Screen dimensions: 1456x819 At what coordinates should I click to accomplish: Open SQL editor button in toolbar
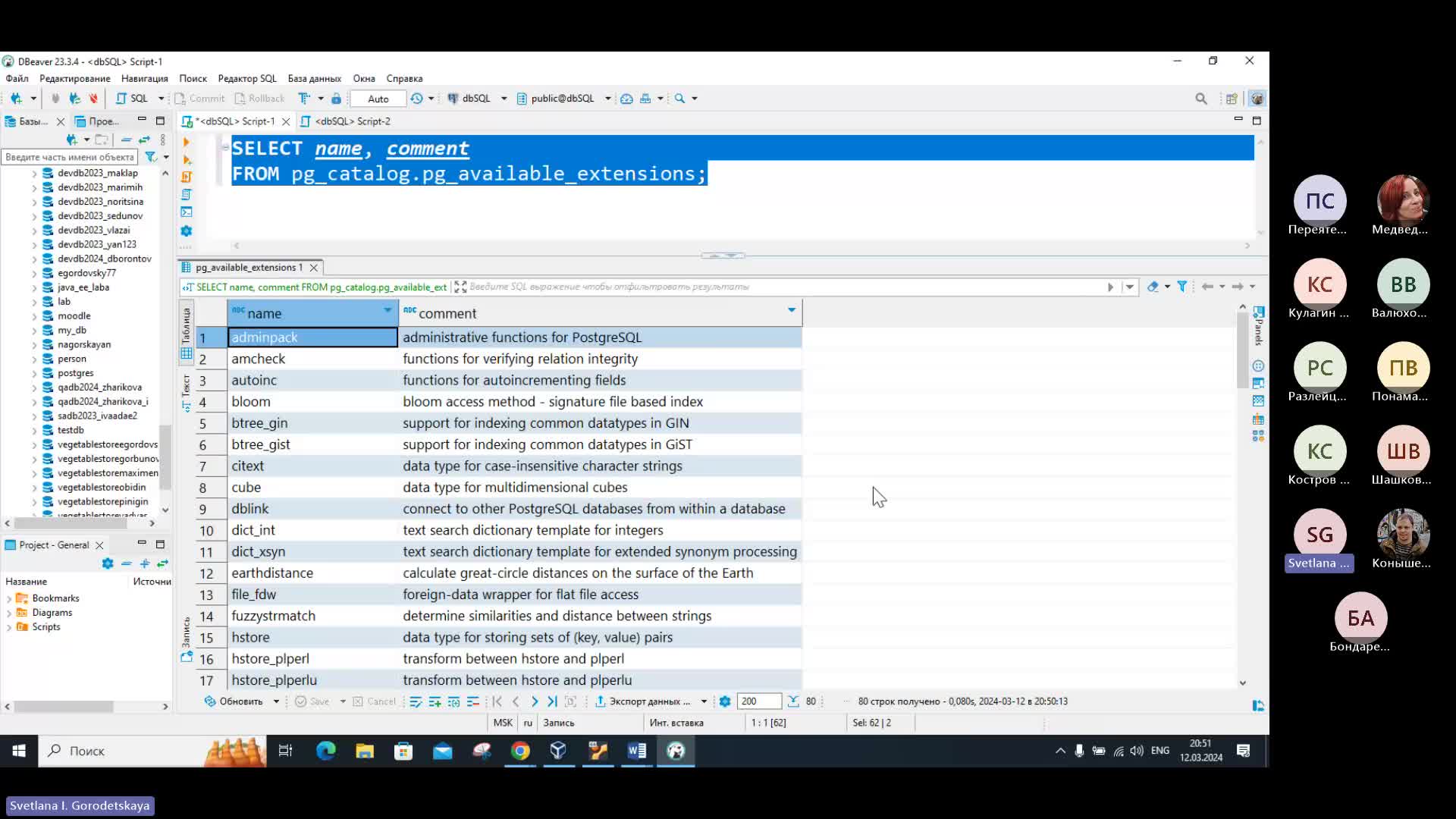point(132,99)
